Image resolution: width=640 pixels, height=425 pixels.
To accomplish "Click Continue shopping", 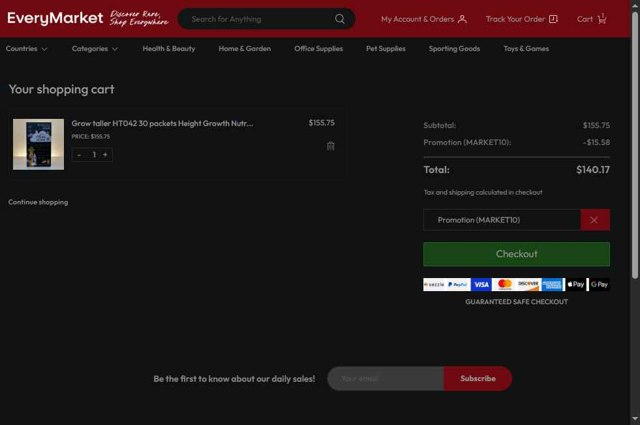I will coord(38,202).
